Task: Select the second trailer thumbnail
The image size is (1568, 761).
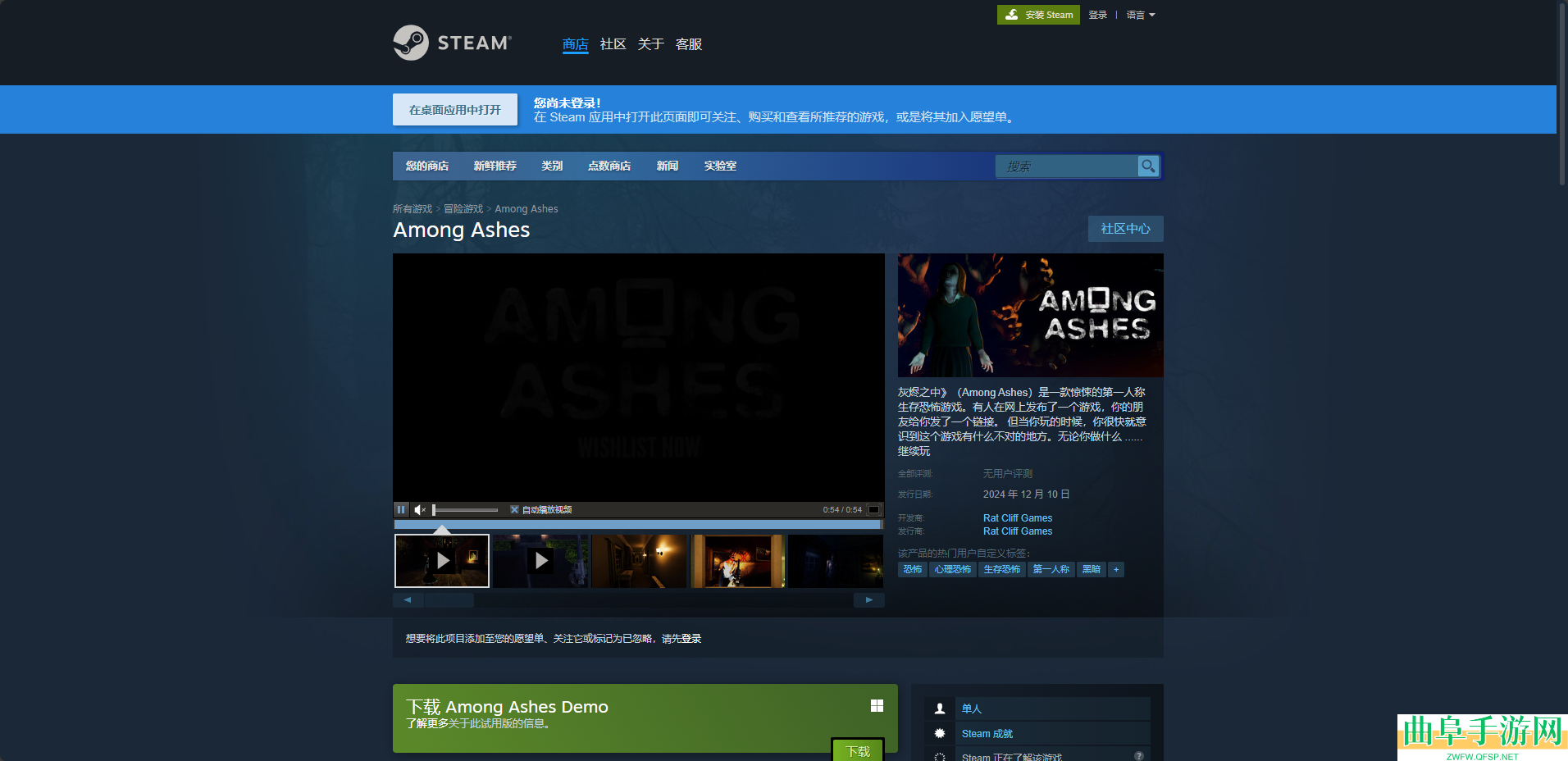Action: point(540,561)
